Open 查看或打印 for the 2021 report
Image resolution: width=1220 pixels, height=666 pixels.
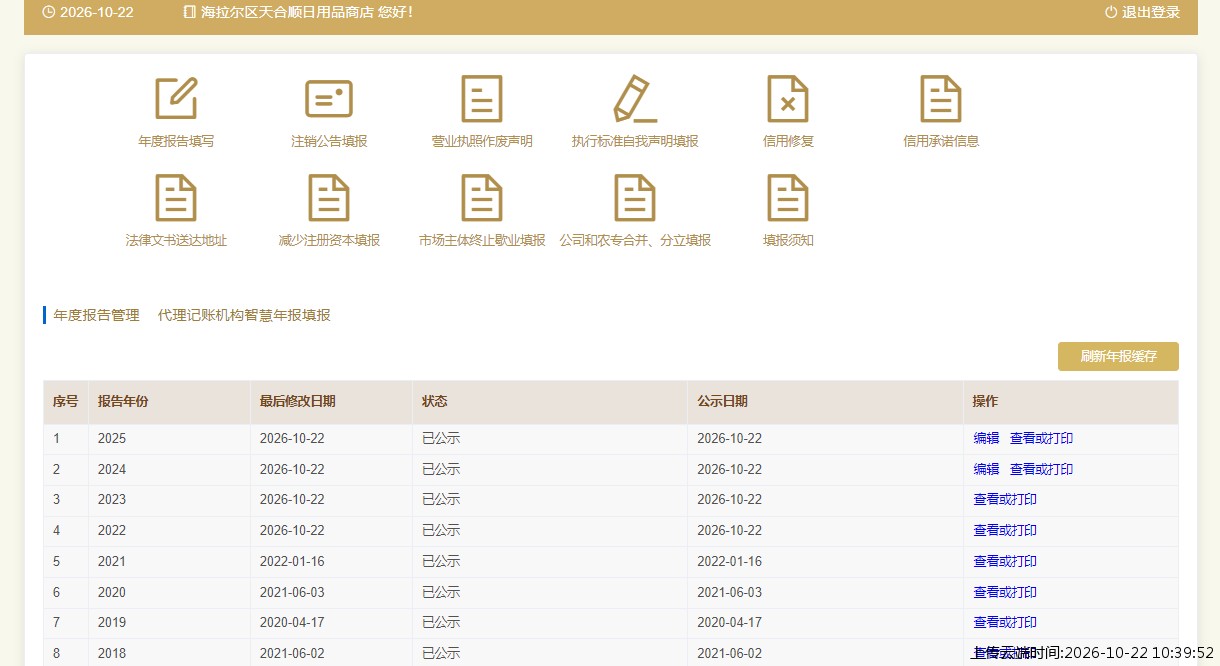coord(1005,561)
